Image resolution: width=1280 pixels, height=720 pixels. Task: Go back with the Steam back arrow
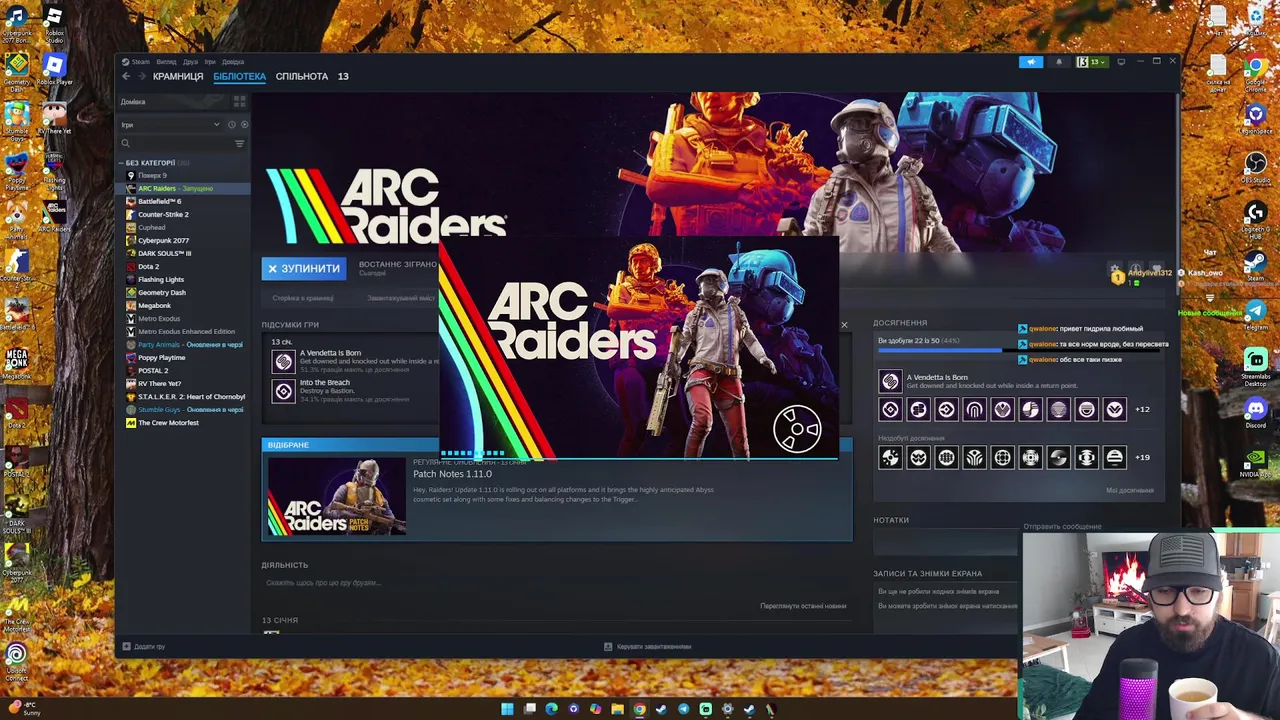pos(126,76)
